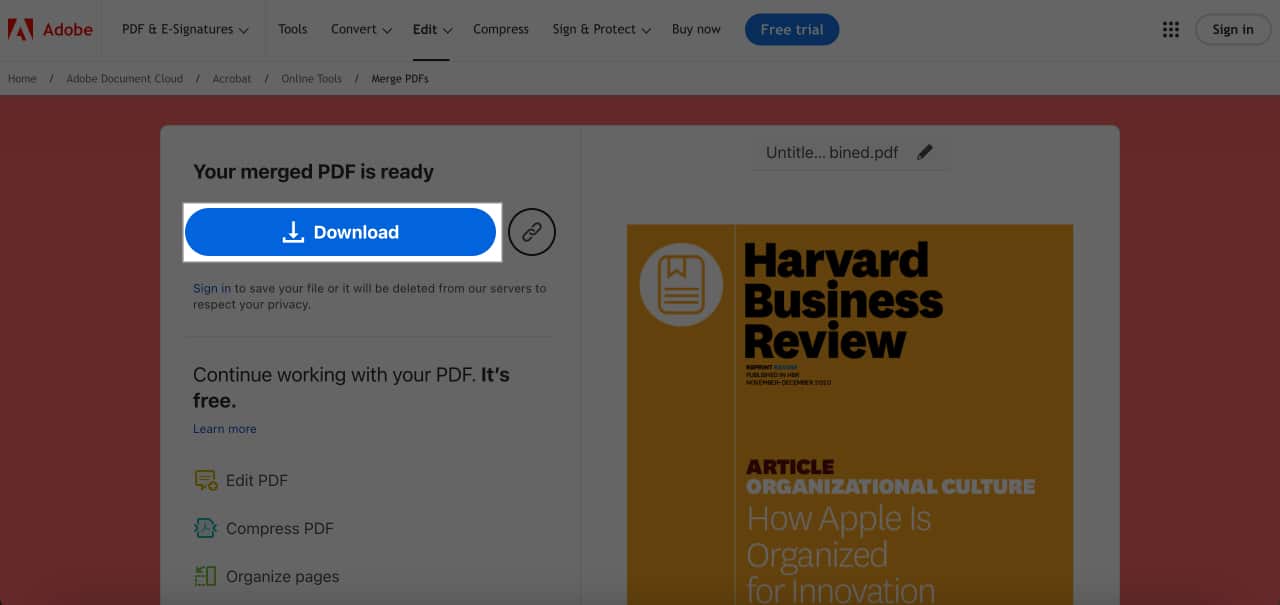
Task: Click the Edit PDF text link
Action: pyautogui.click(x=257, y=481)
